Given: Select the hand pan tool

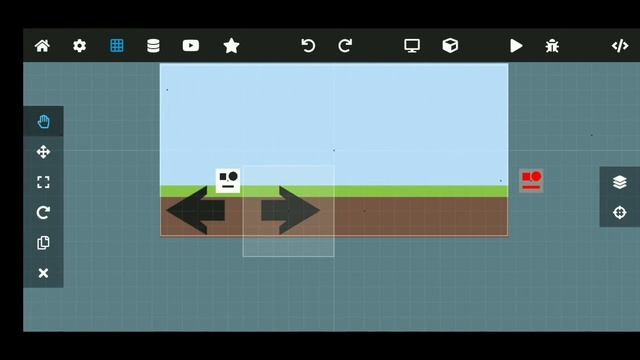Looking at the screenshot, I should pyautogui.click(x=43, y=122).
